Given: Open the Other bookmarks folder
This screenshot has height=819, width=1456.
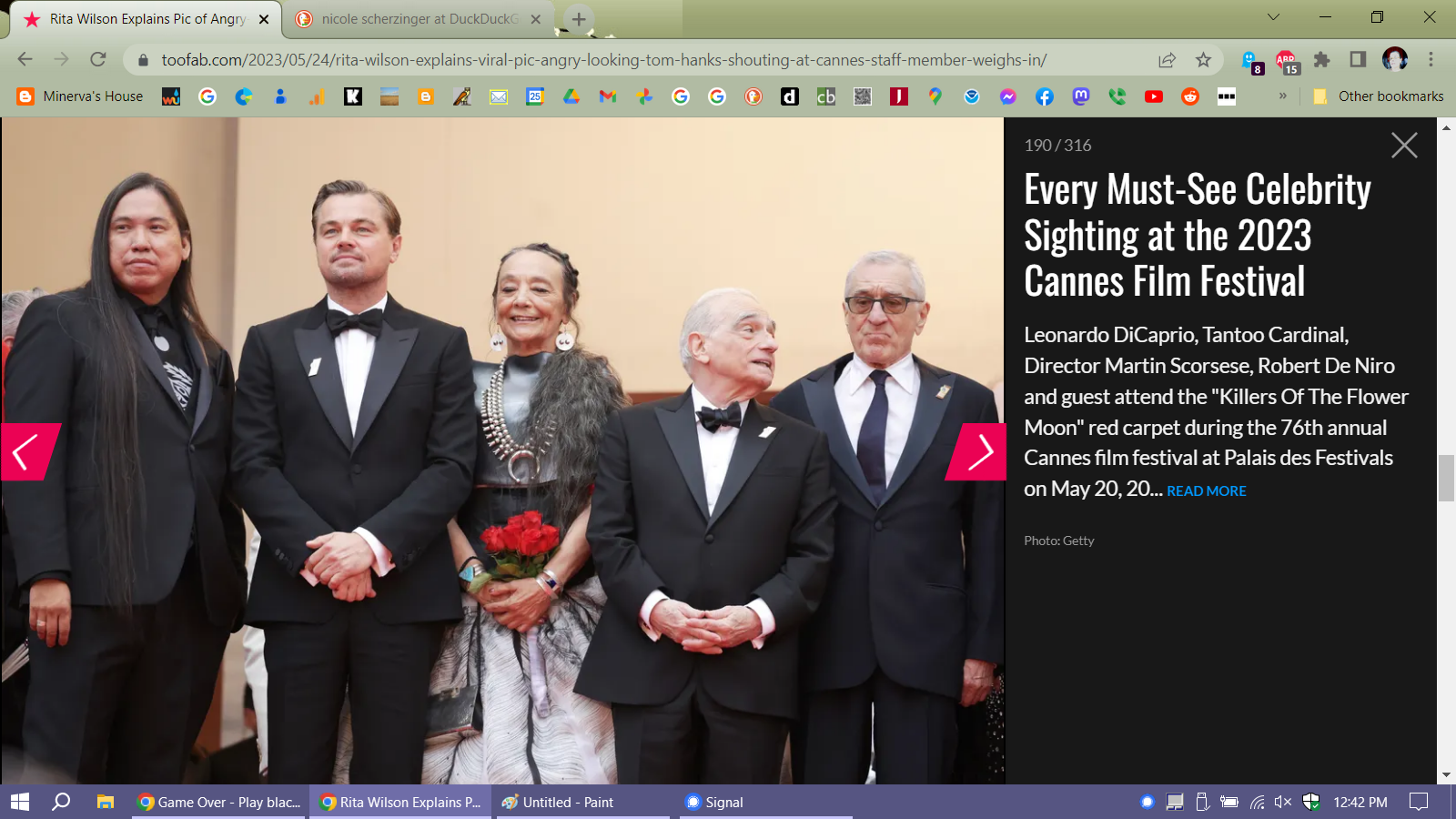Looking at the screenshot, I should (1378, 96).
